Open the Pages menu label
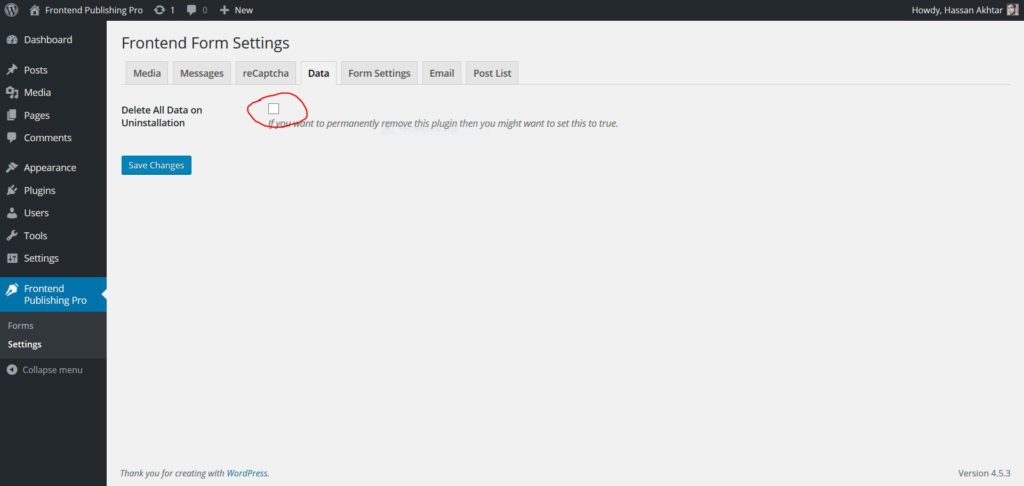1024x486 pixels. coord(37,115)
